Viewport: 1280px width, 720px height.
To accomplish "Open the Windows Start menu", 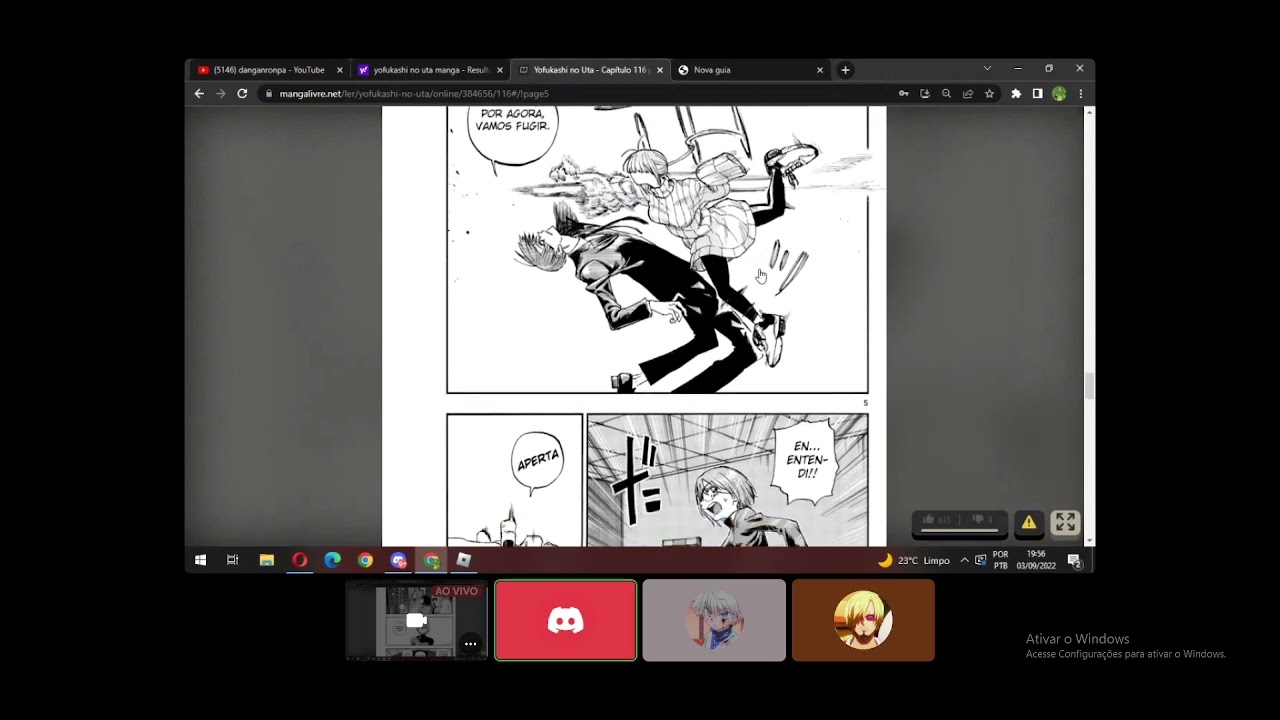I will [x=200, y=560].
